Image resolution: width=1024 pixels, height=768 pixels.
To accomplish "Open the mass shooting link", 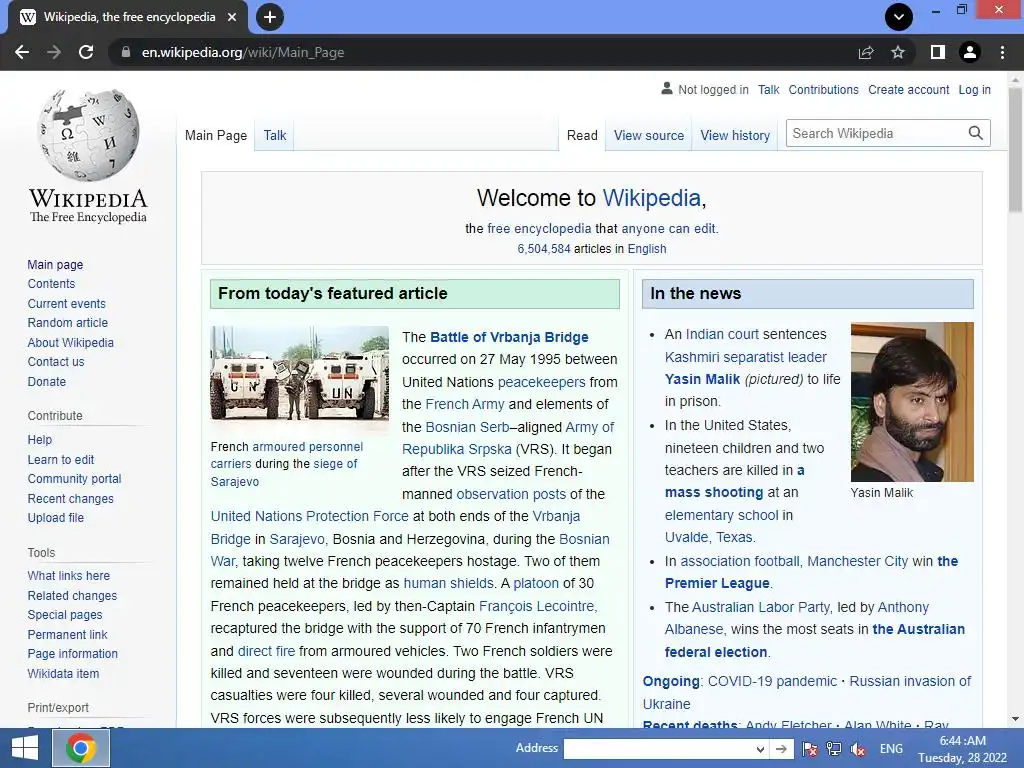I will (x=714, y=492).
